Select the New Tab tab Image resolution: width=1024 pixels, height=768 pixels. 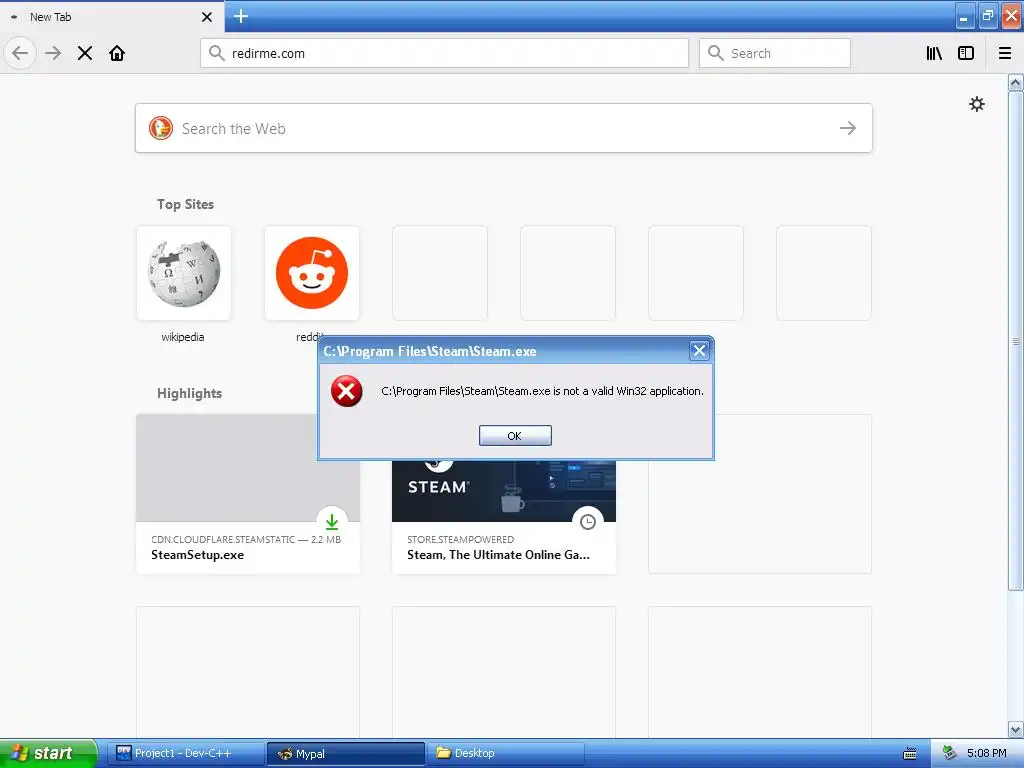click(x=112, y=17)
